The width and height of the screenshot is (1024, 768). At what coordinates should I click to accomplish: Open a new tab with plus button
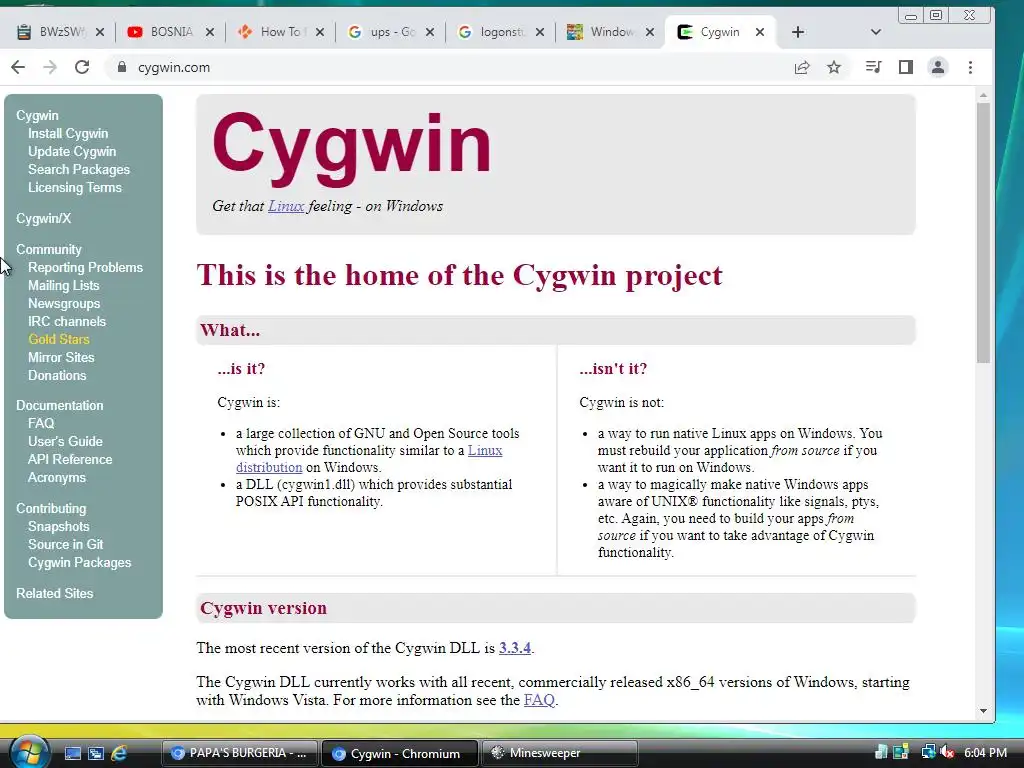click(798, 32)
